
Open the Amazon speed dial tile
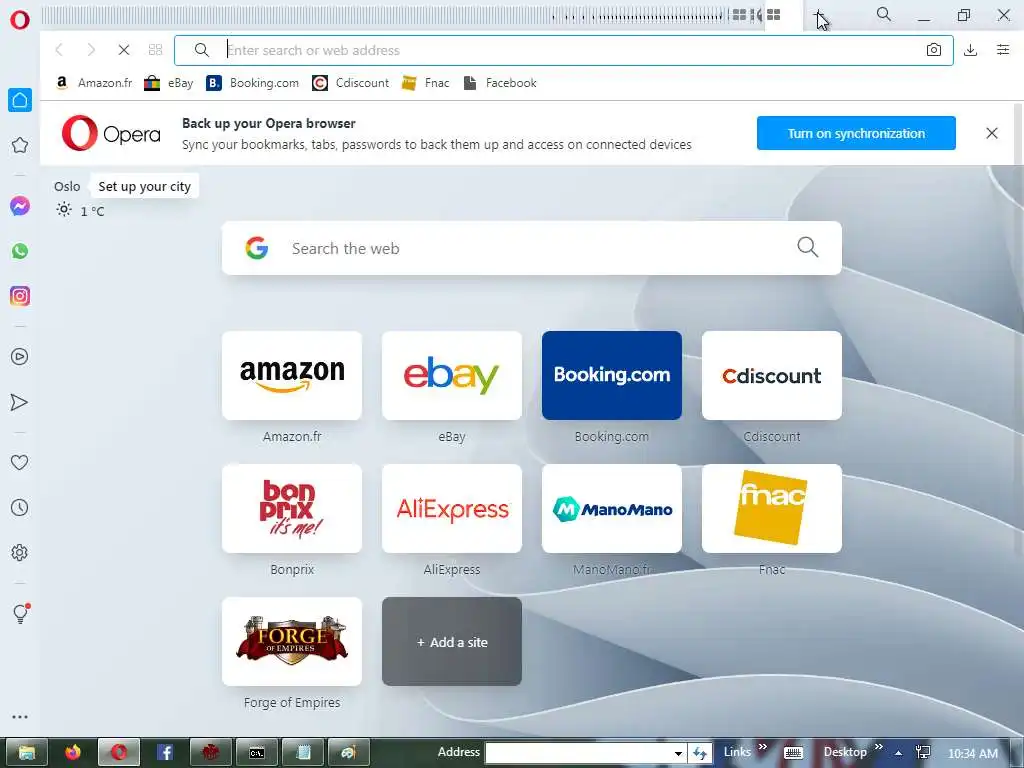coord(292,376)
